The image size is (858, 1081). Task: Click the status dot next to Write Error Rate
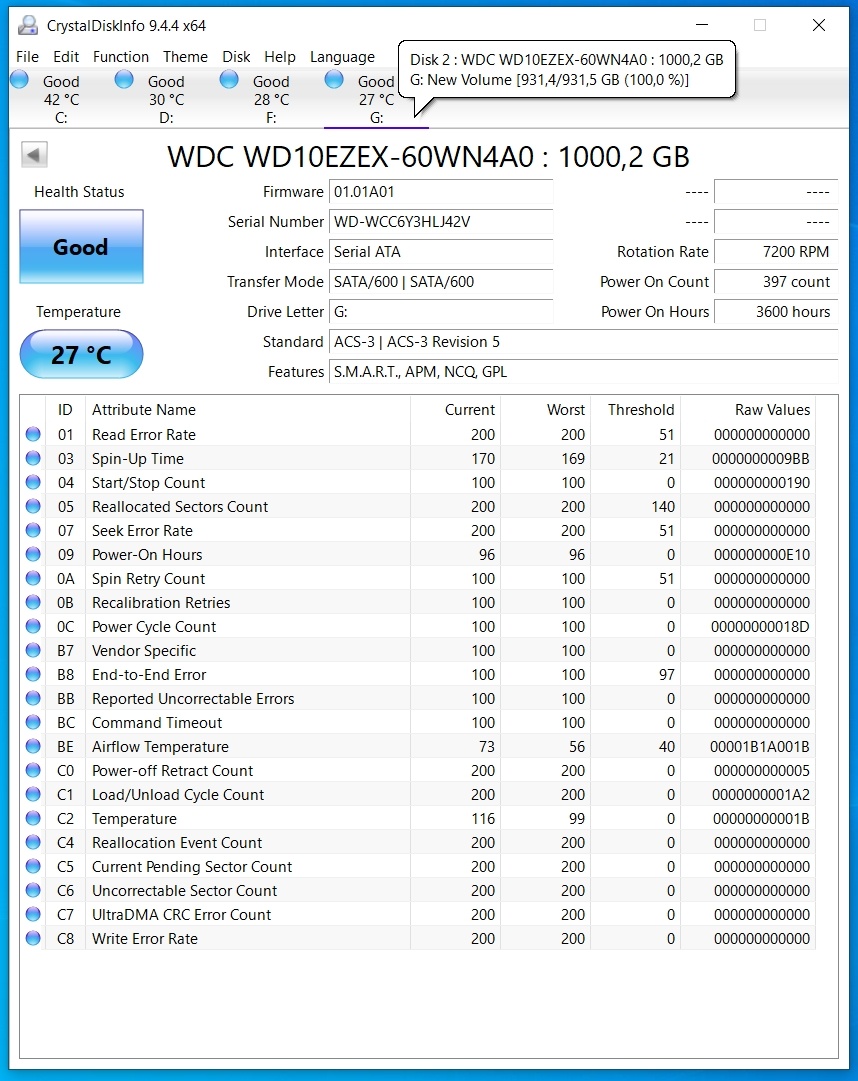point(33,939)
